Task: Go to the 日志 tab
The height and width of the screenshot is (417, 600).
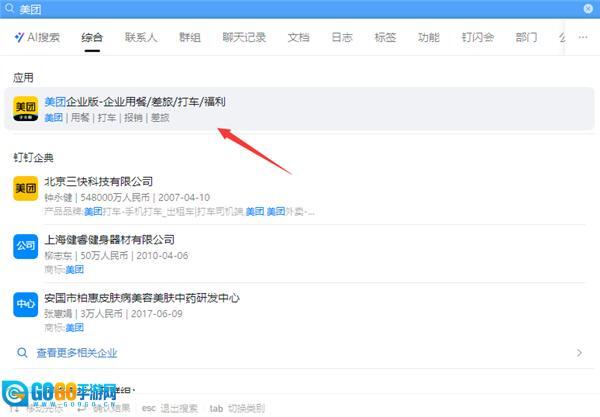Action: (342, 38)
